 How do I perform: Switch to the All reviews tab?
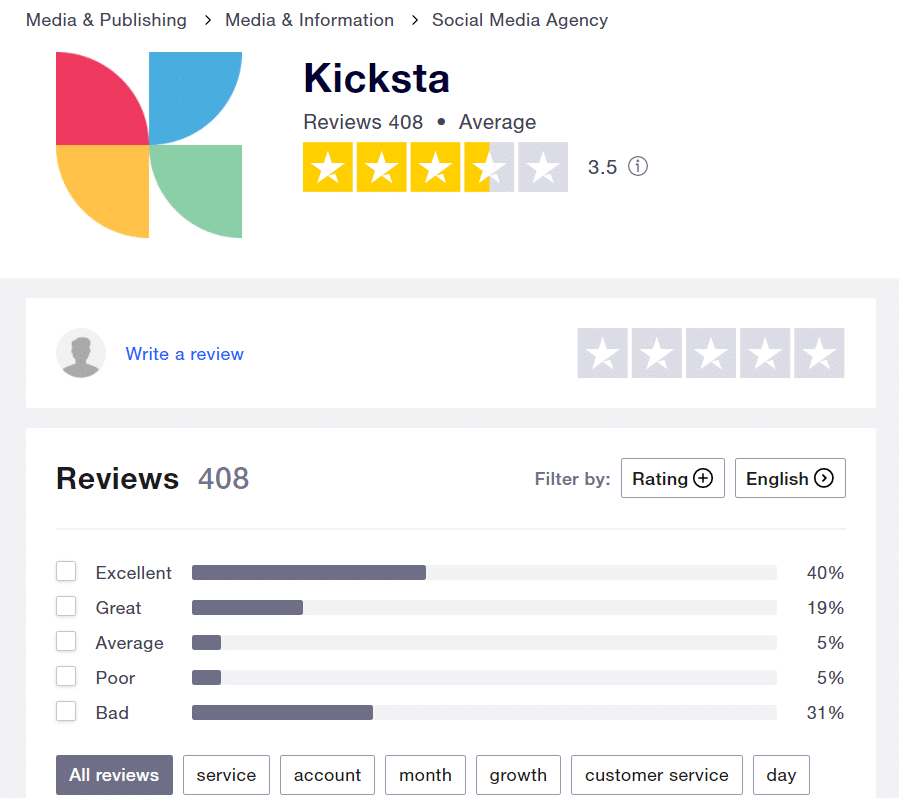(x=114, y=774)
